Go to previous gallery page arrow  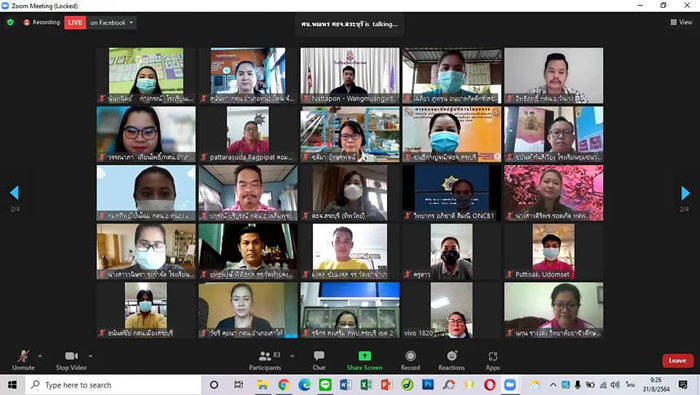14,193
